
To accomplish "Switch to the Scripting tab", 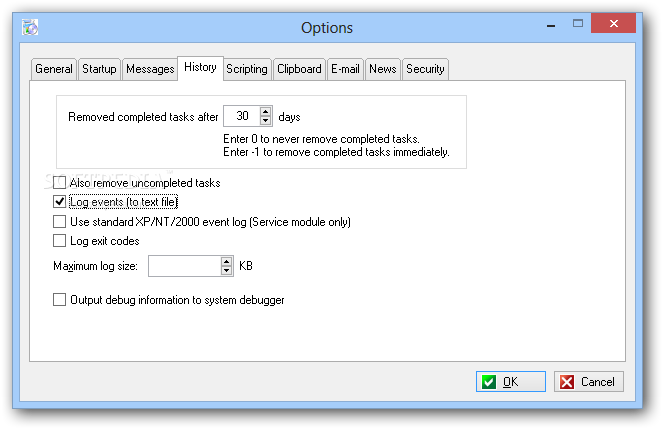I will click(247, 69).
